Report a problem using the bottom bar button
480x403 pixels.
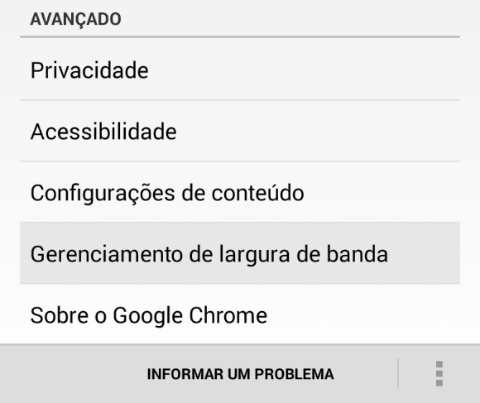pyautogui.click(x=240, y=374)
